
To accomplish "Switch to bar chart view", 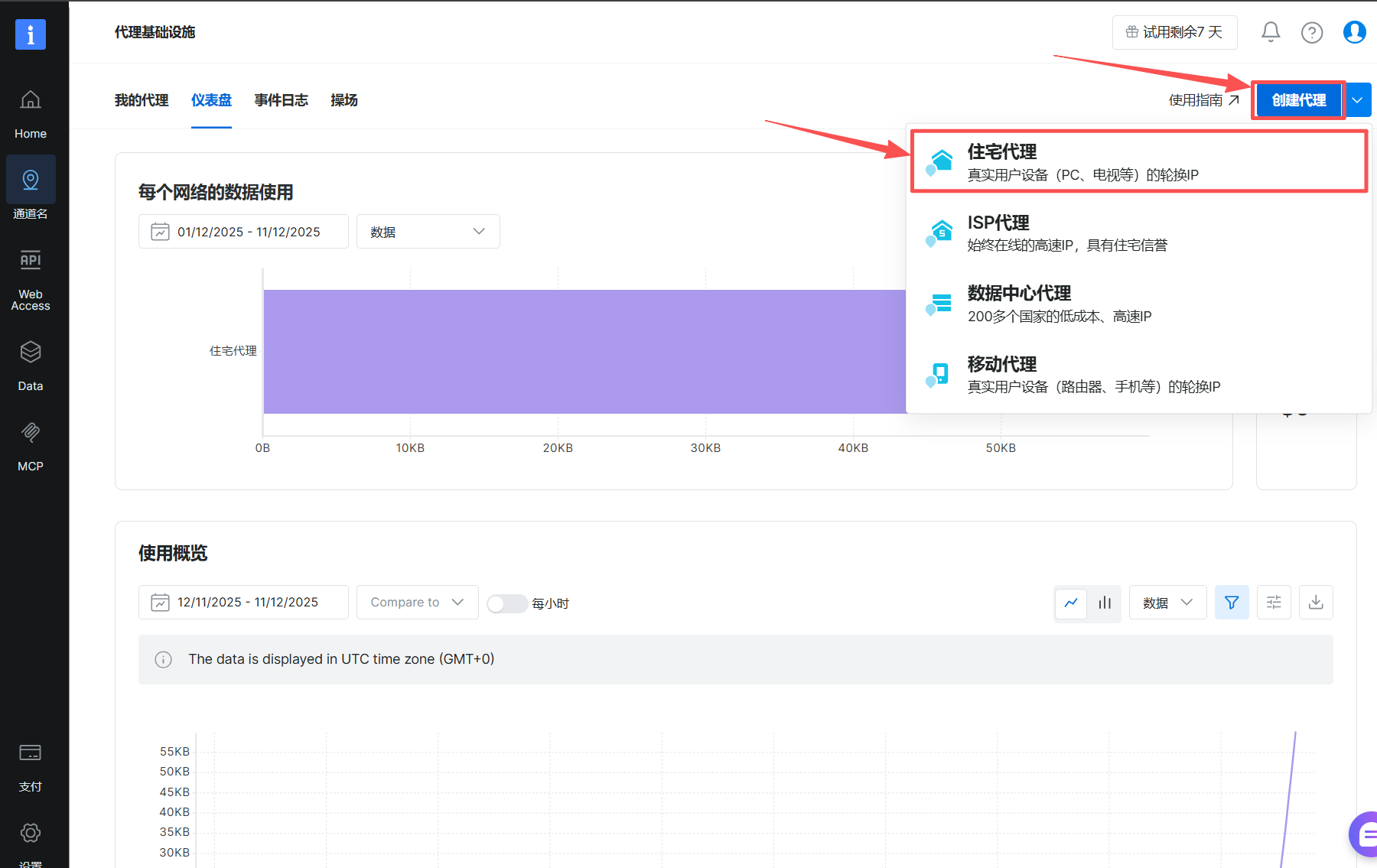I will (1105, 603).
